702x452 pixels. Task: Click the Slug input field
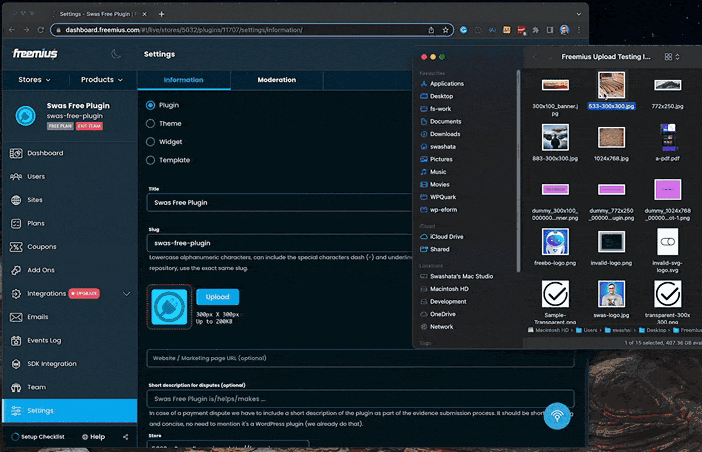[x=279, y=243]
